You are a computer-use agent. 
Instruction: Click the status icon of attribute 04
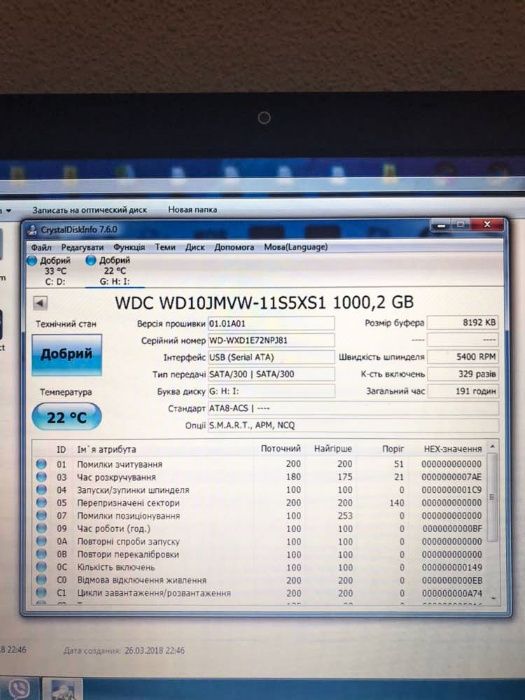[x=41, y=490]
